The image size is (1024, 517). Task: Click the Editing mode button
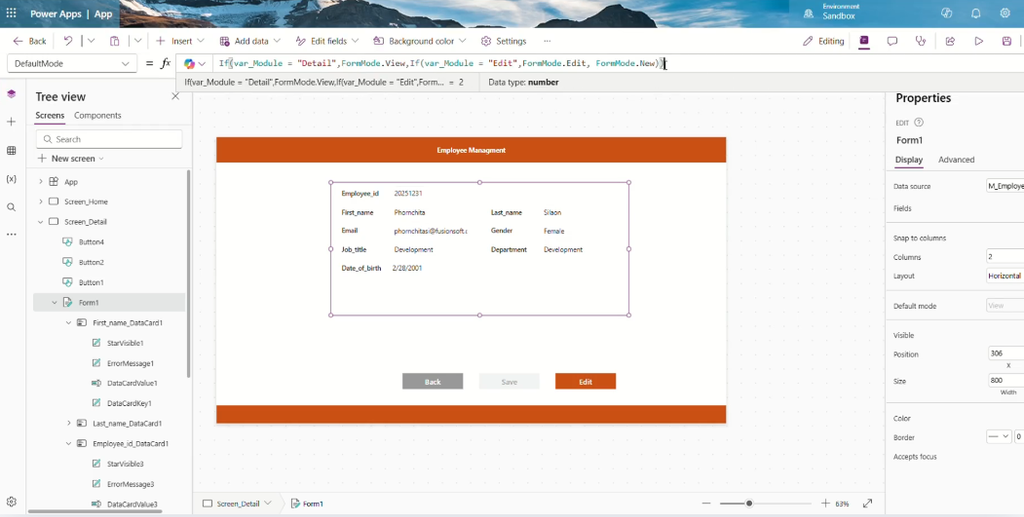point(824,40)
